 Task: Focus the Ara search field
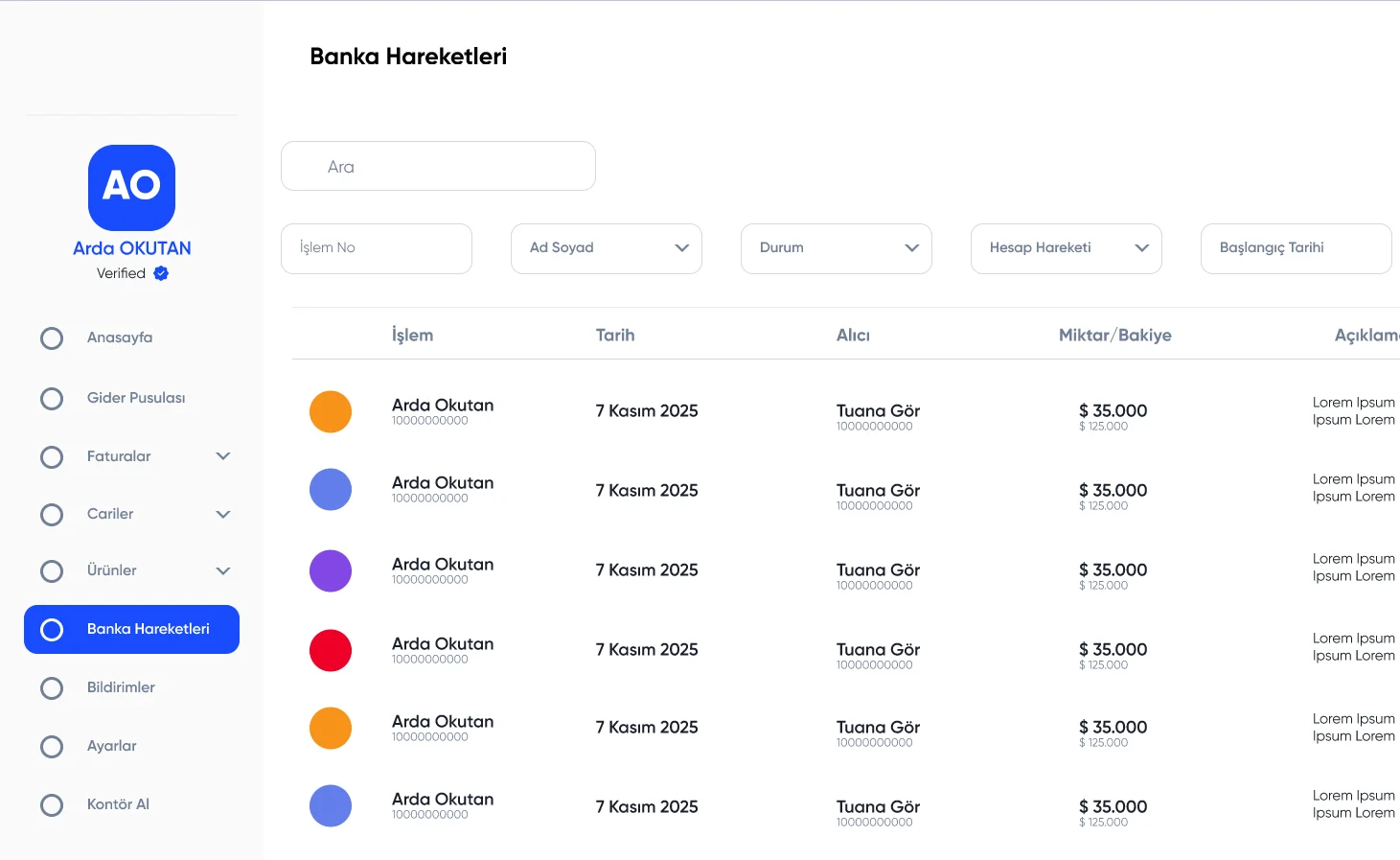tap(438, 167)
